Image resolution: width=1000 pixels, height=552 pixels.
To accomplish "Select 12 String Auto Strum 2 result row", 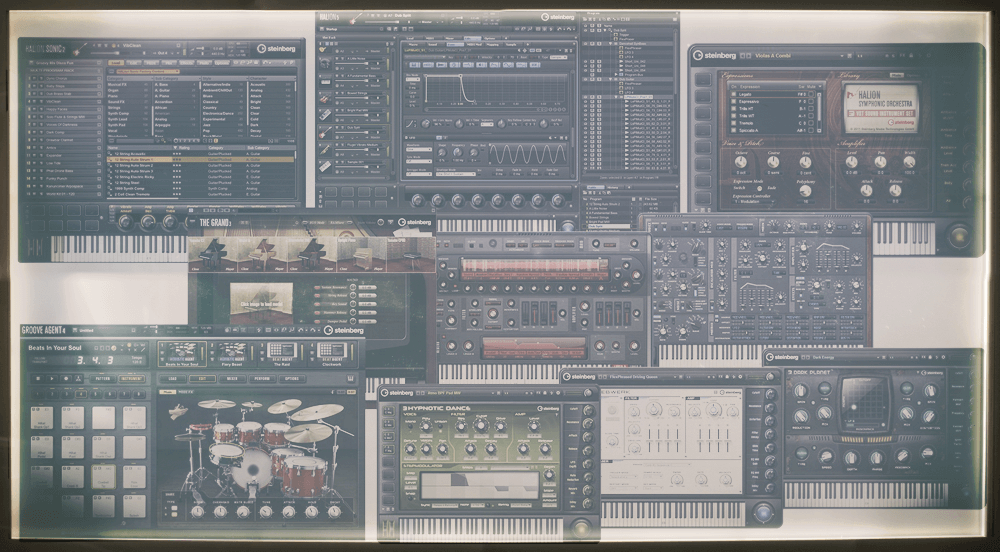I will click(201, 165).
